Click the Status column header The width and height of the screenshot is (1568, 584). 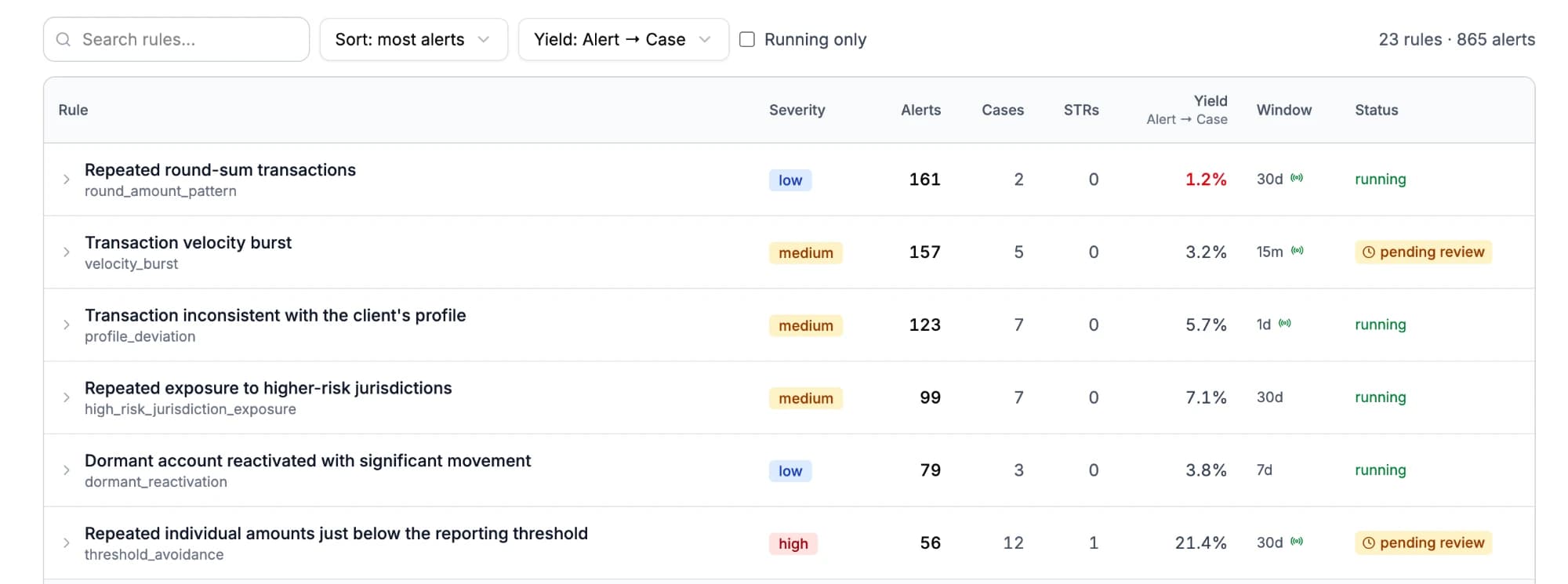[x=1377, y=110]
